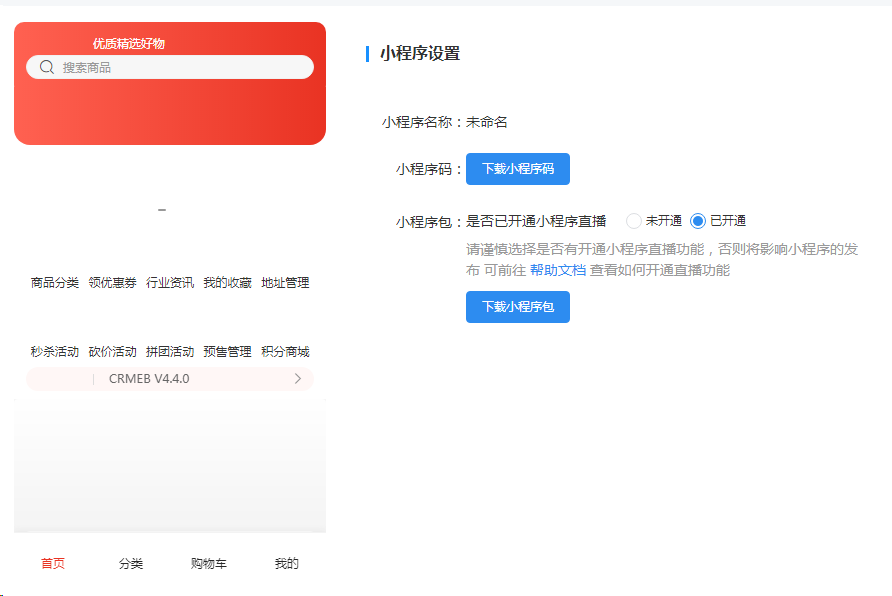Open 秒杀活动 menu entry

[x=55, y=351]
